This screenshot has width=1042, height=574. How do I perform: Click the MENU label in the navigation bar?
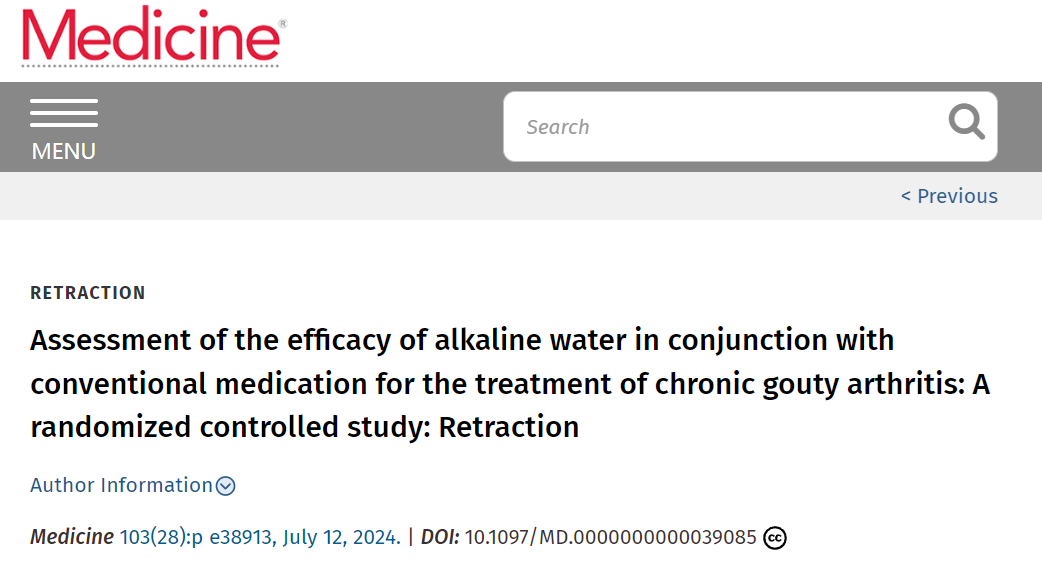(64, 151)
